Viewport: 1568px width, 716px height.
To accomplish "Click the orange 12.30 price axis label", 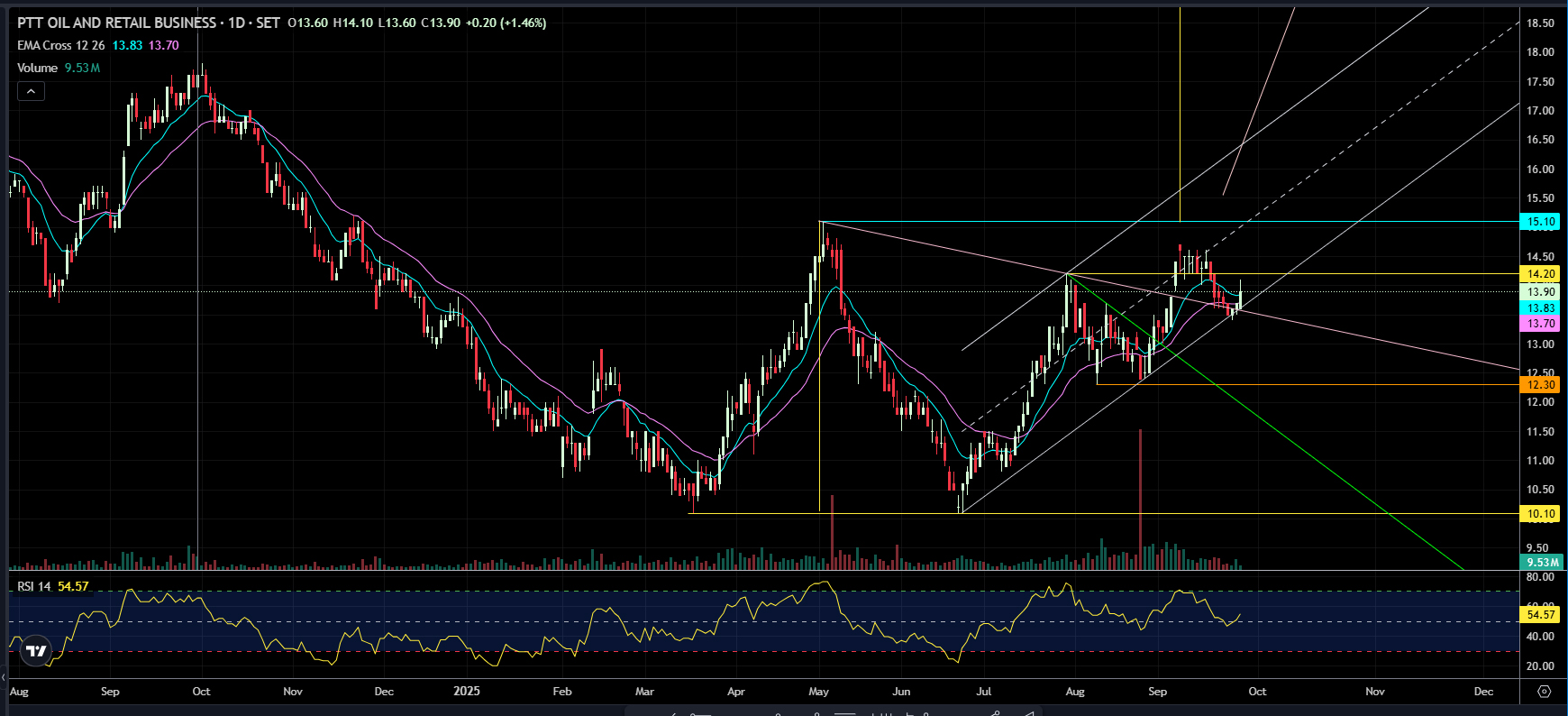I will [x=1540, y=384].
